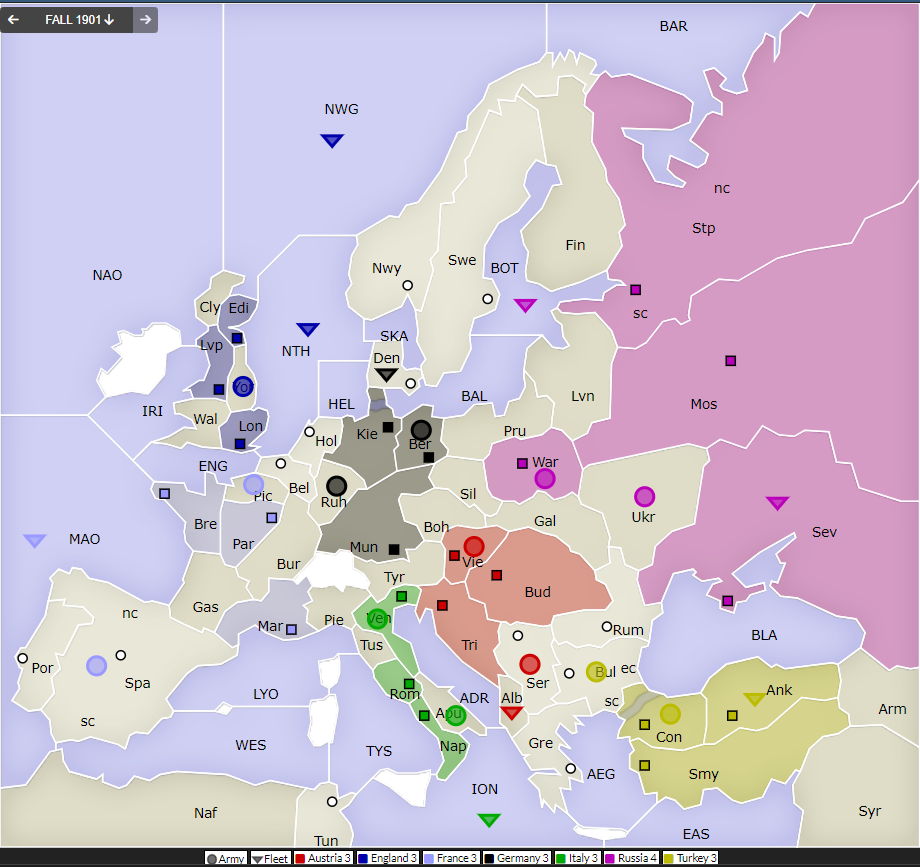
Task: Click the France 3 legend entry
Action: click(451, 858)
